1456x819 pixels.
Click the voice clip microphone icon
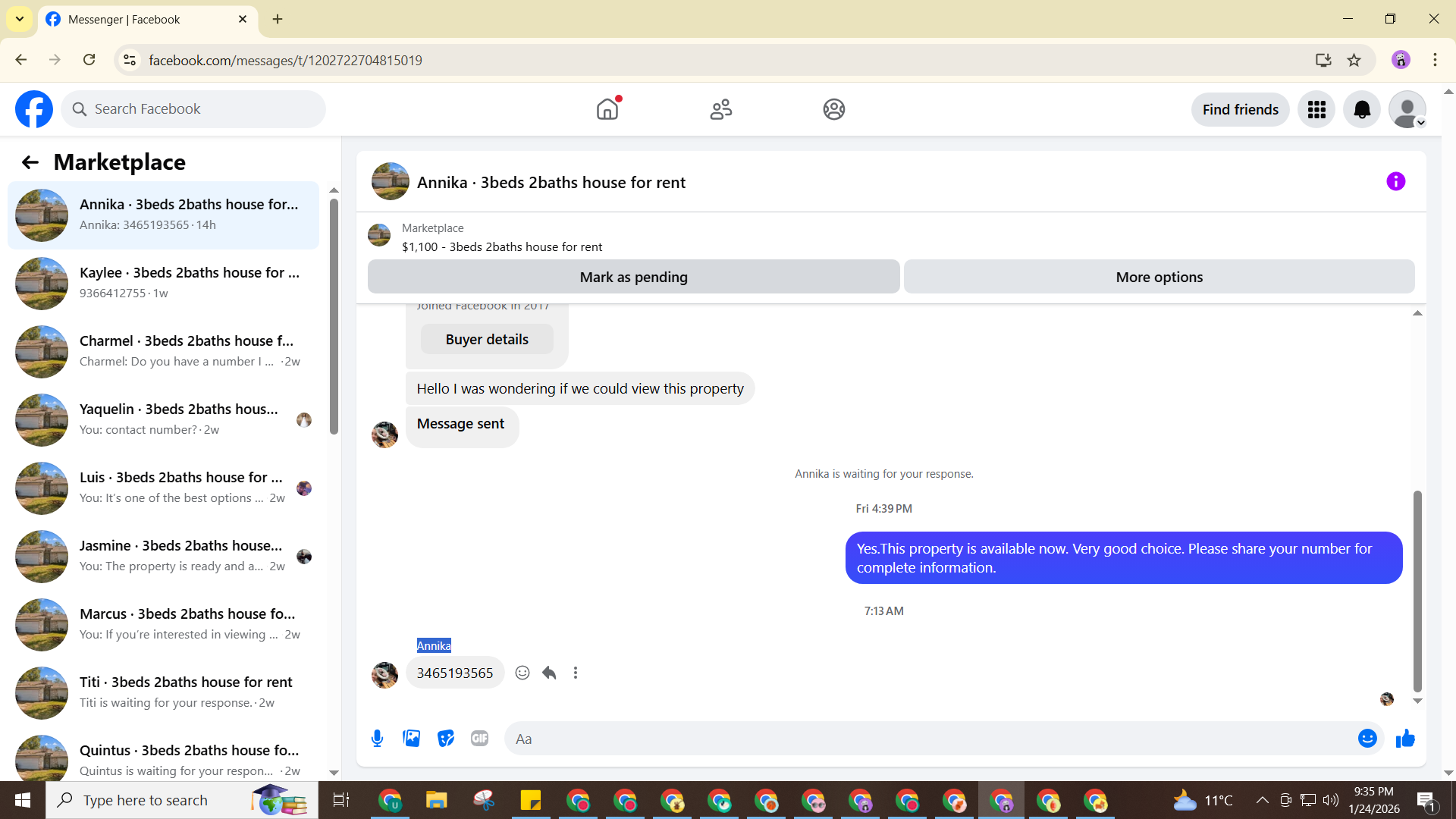pyautogui.click(x=377, y=739)
